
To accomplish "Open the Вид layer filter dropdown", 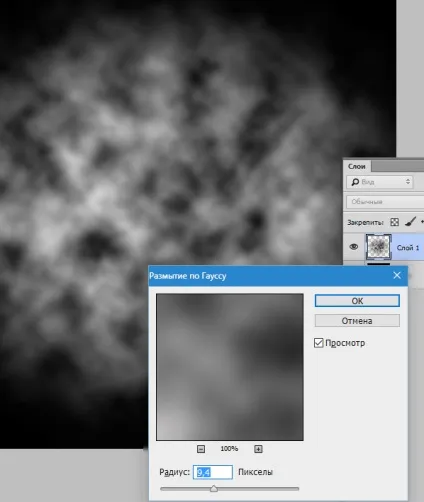I will coord(380,182).
